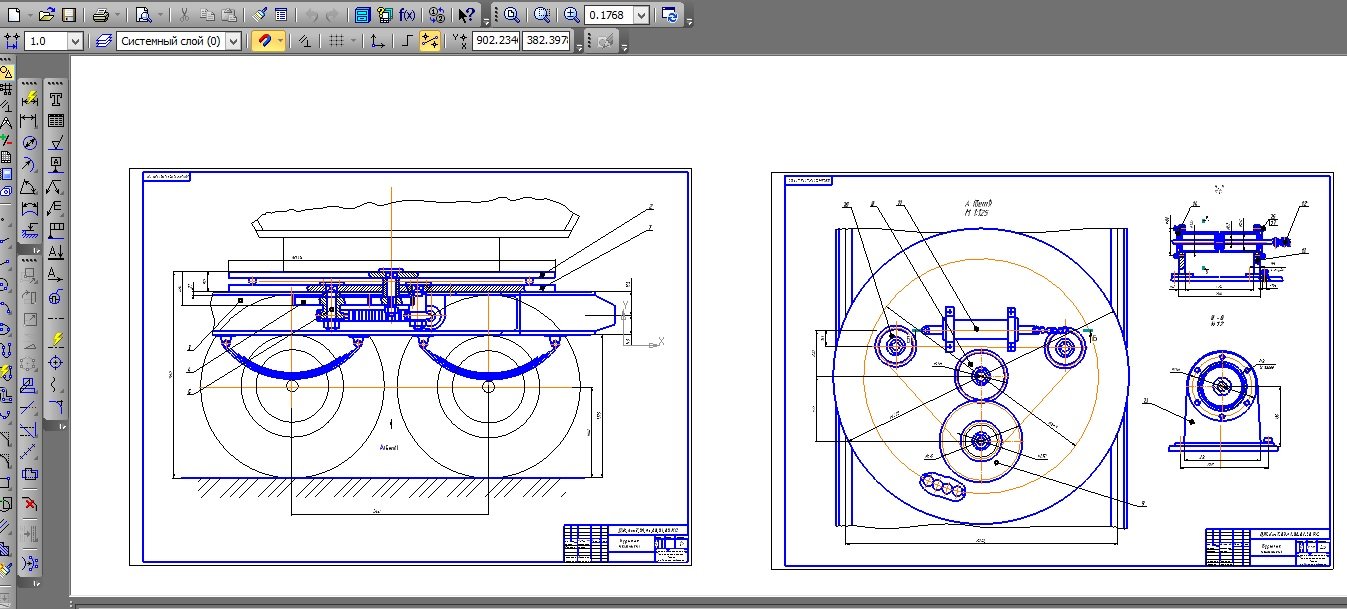
Task: Select the angular dimension tool
Action: coord(29,186)
